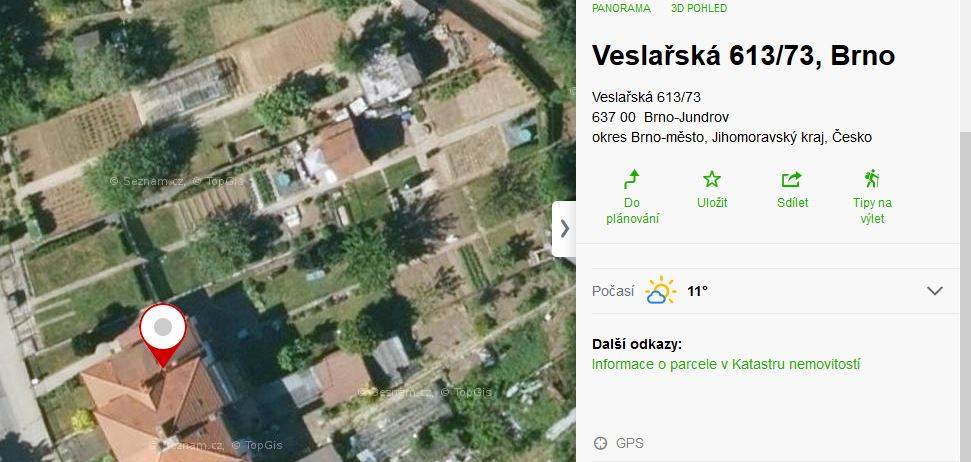Click the star icon to save place
971x462 pixels.
[x=712, y=180]
